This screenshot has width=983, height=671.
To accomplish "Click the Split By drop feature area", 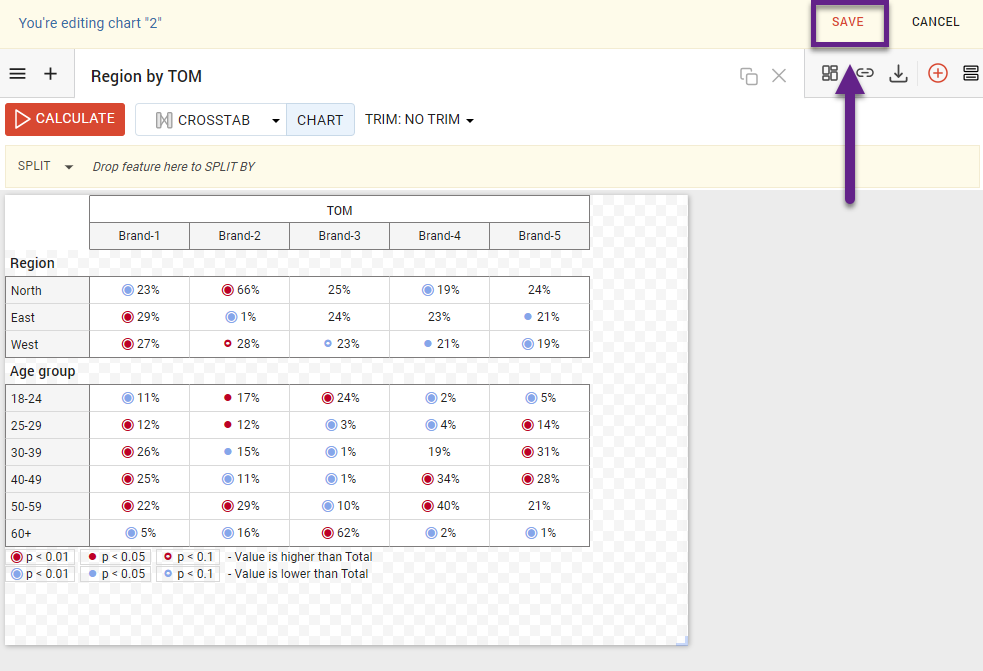I will point(173,167).
